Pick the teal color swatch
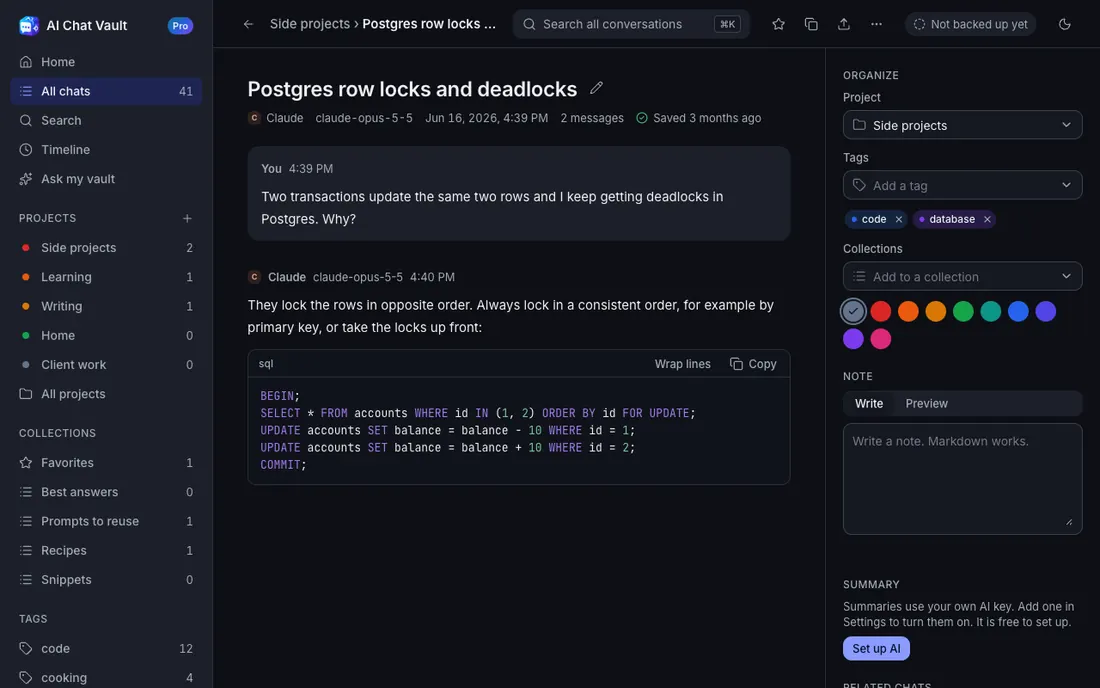Image resolution: width=1100 pixels, height=688 pixels. [991, 311]
